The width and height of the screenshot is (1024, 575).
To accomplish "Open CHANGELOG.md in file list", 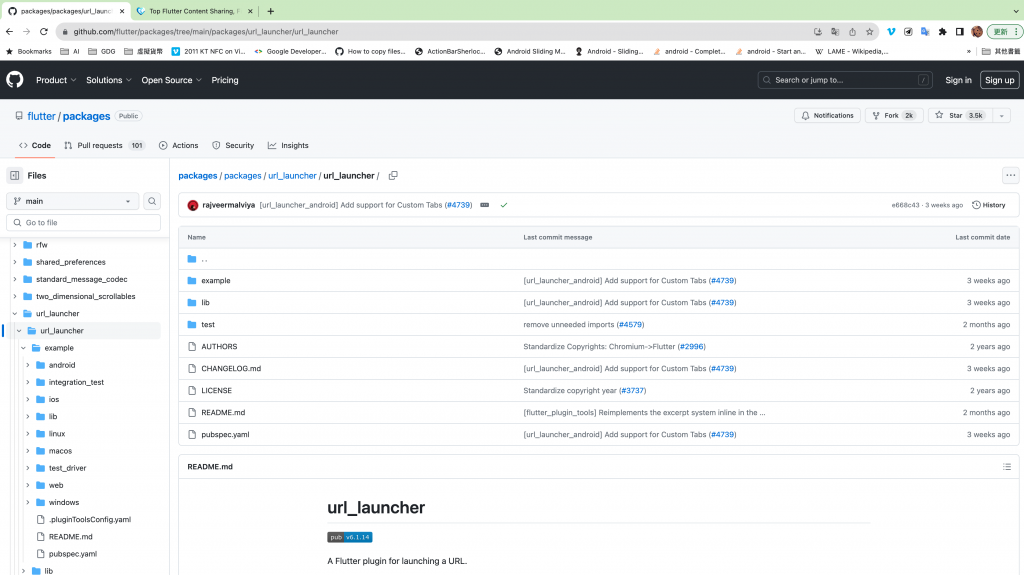I will (231, 369).
